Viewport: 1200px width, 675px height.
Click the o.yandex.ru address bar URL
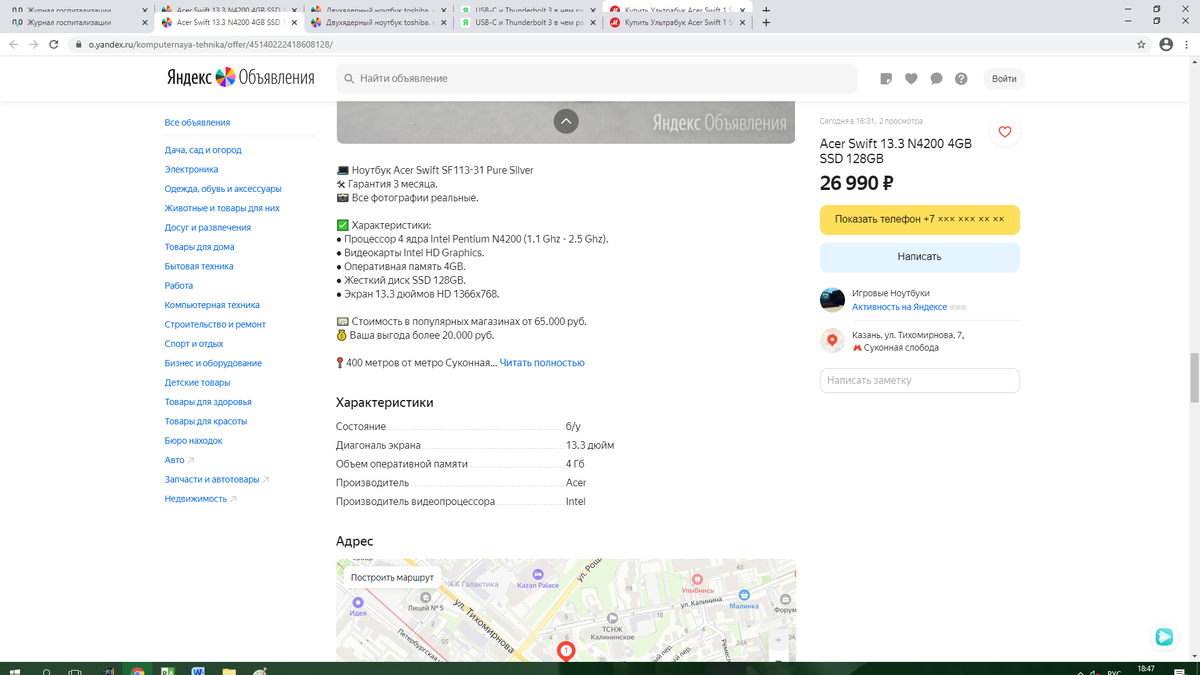(x=210, y=45)
